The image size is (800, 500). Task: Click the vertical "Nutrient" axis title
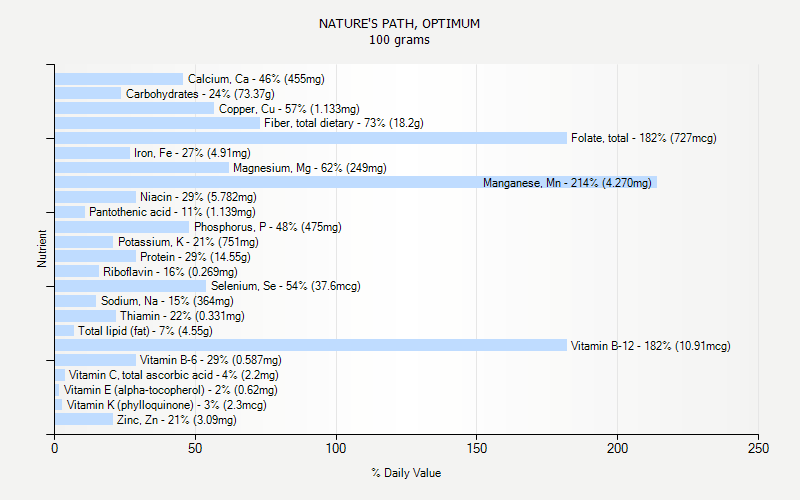[42, 249]
